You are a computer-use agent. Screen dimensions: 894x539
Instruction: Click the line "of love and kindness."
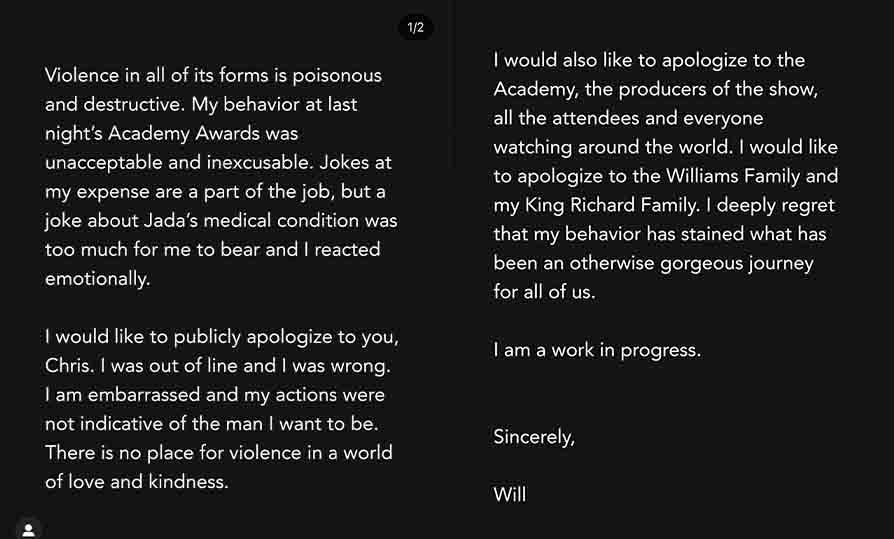click(137, 482)
